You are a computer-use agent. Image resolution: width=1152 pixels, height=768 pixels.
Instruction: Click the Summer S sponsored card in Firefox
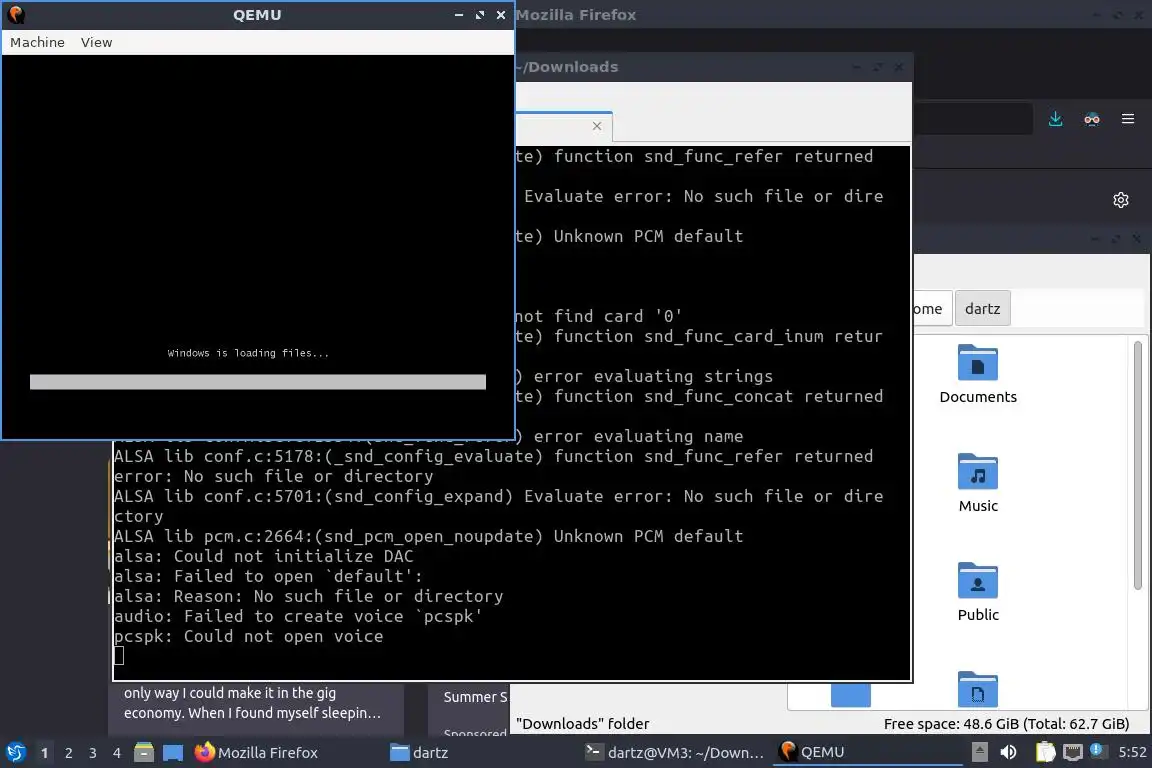(468, 709)
